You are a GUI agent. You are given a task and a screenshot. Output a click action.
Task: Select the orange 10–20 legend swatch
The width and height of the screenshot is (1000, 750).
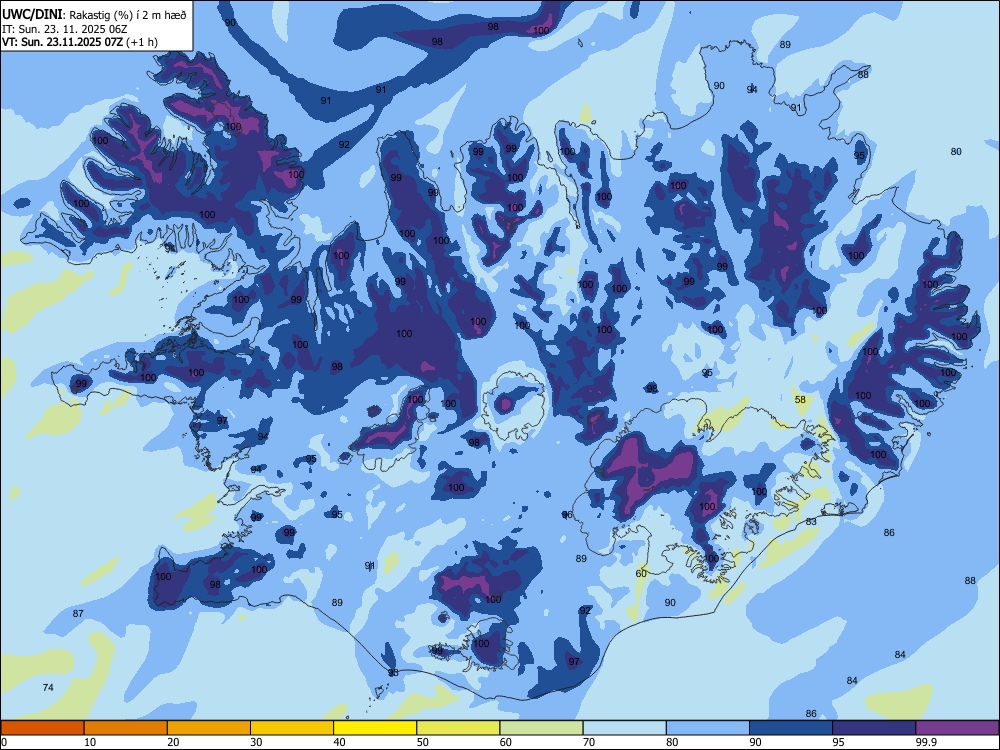126,728
